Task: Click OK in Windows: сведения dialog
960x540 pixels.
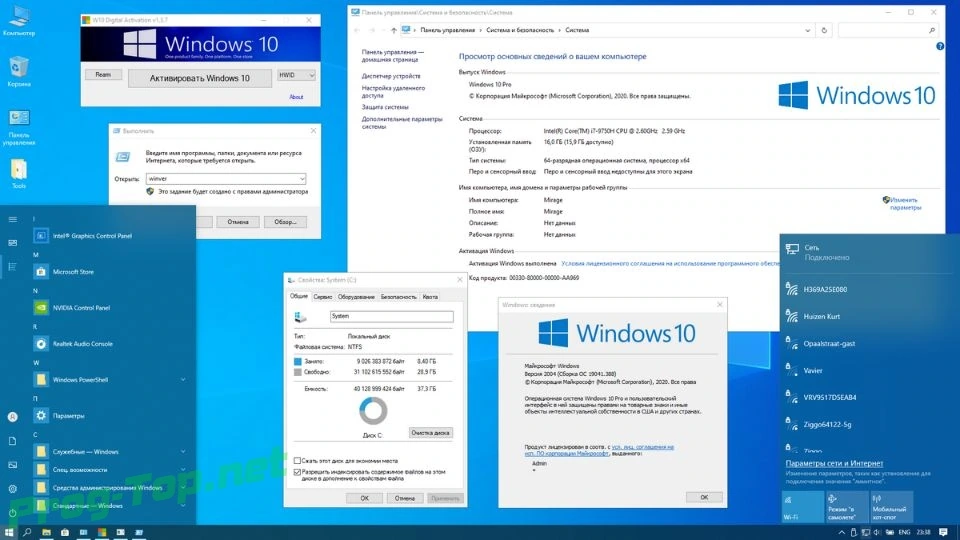Action: point(704,497)
